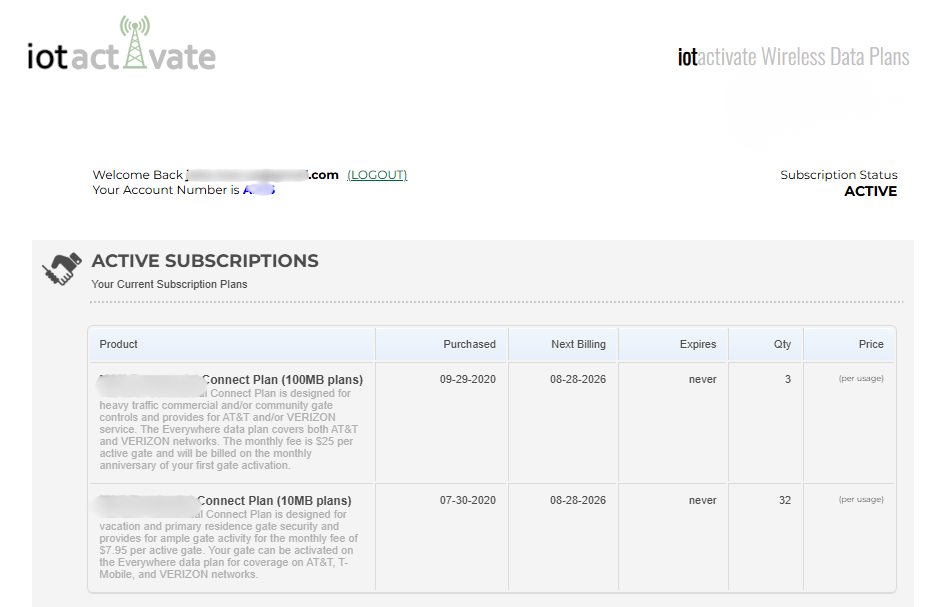Click the 100MB plan description paragraph
Screen dimensions: 944x607
click(229, 429)
